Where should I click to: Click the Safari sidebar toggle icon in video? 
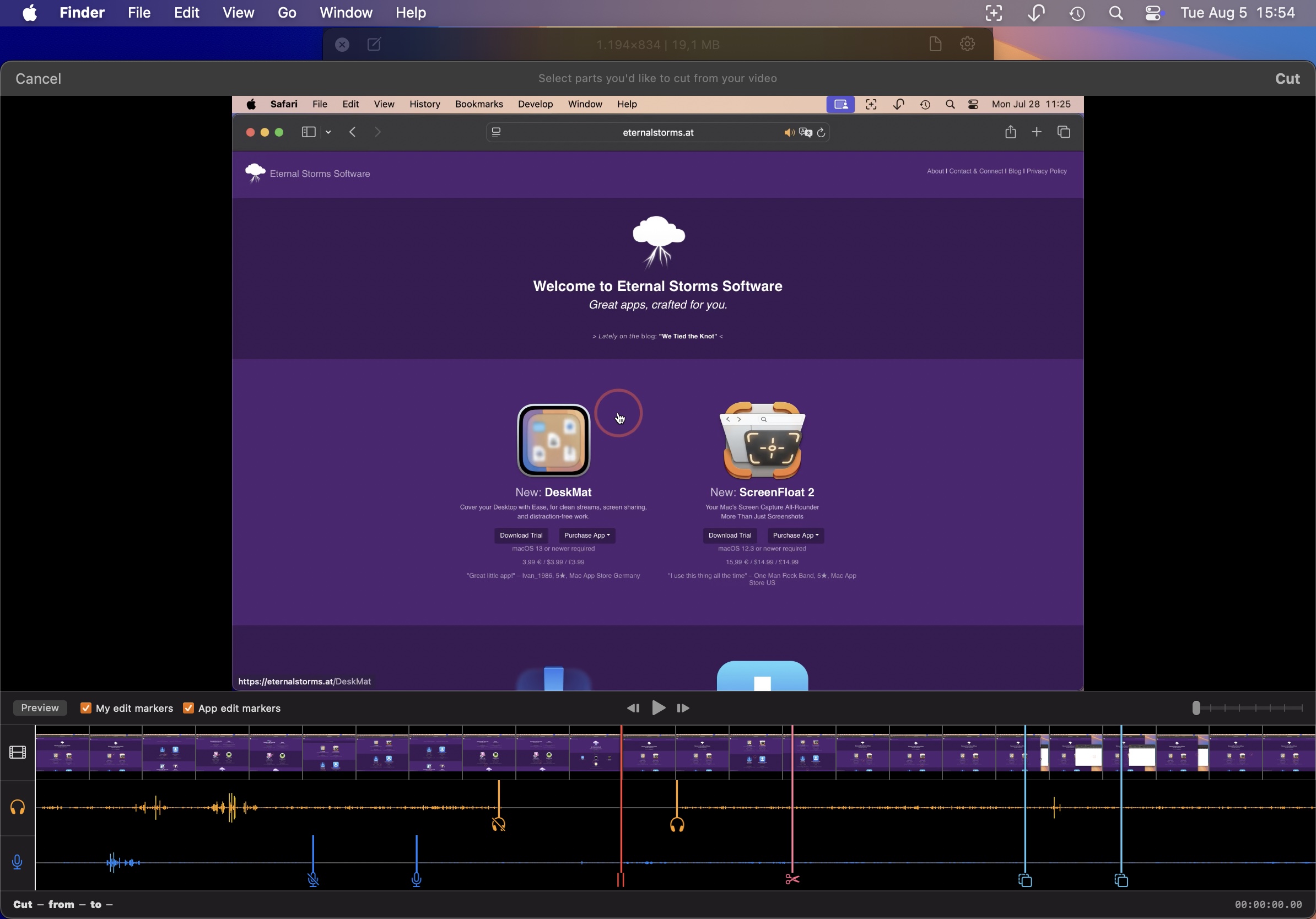point(309,132)
